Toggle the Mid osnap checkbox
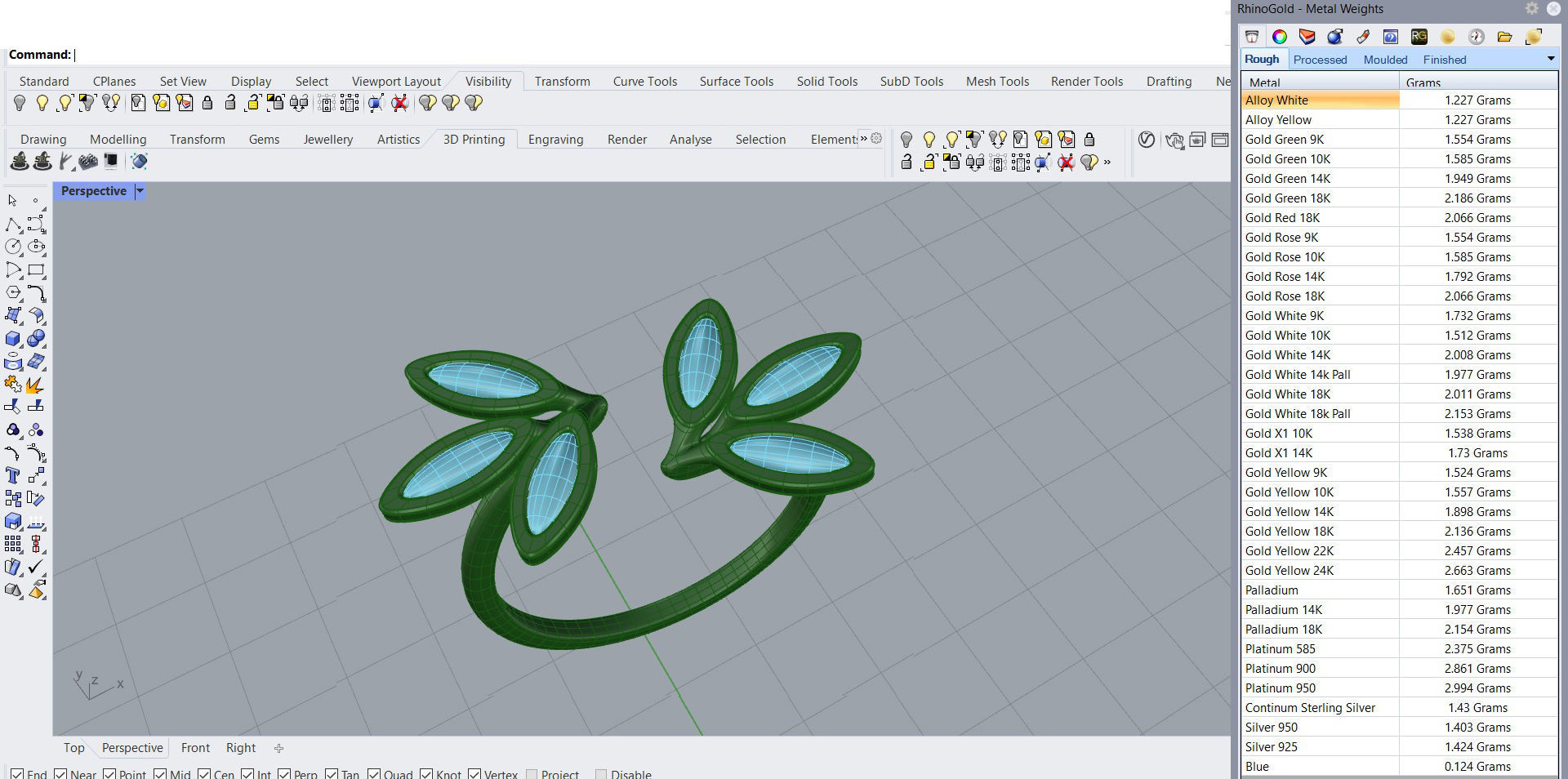The width and height of the screenshot is (1568, 779). click(160, 774)
